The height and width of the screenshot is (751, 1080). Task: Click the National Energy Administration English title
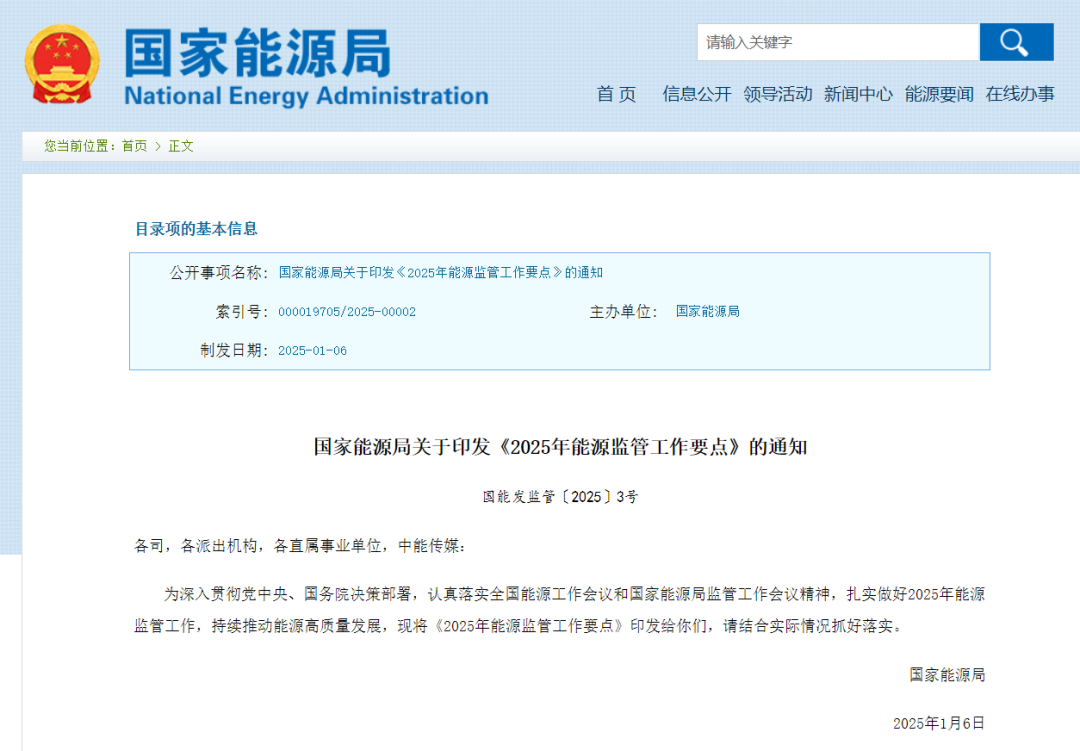306,97
